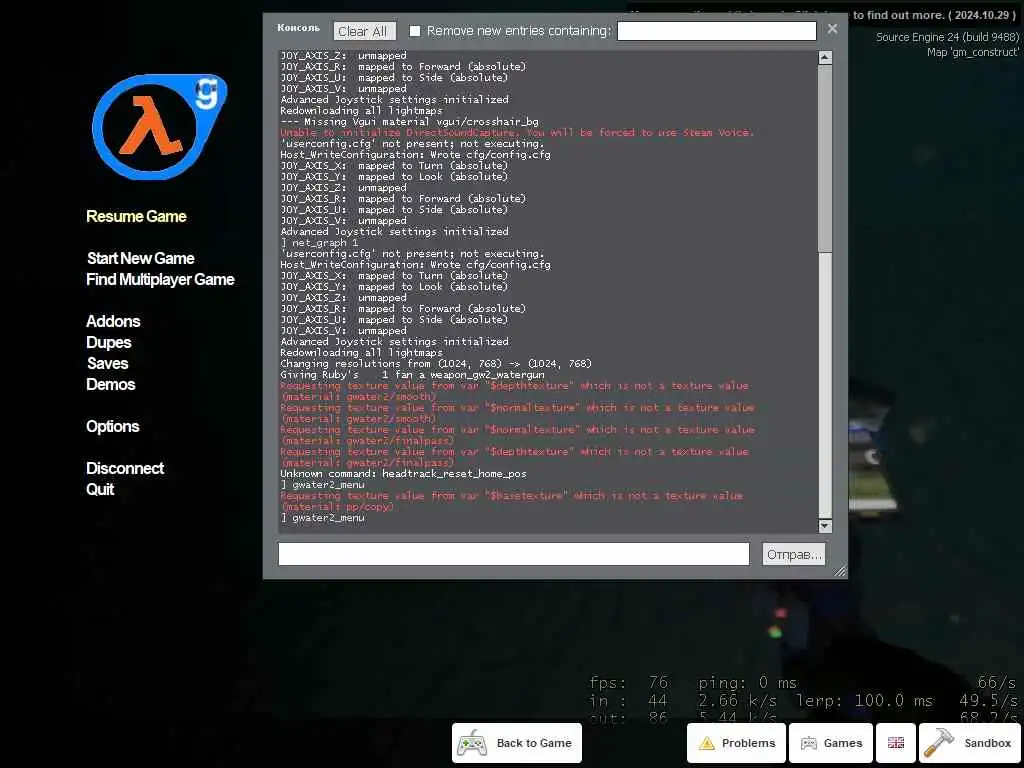Viewport: 1024px width, 768px height.
Task: Click the warning triangle Problems icon
Action: pyautogui.click(x=707, y=743)
